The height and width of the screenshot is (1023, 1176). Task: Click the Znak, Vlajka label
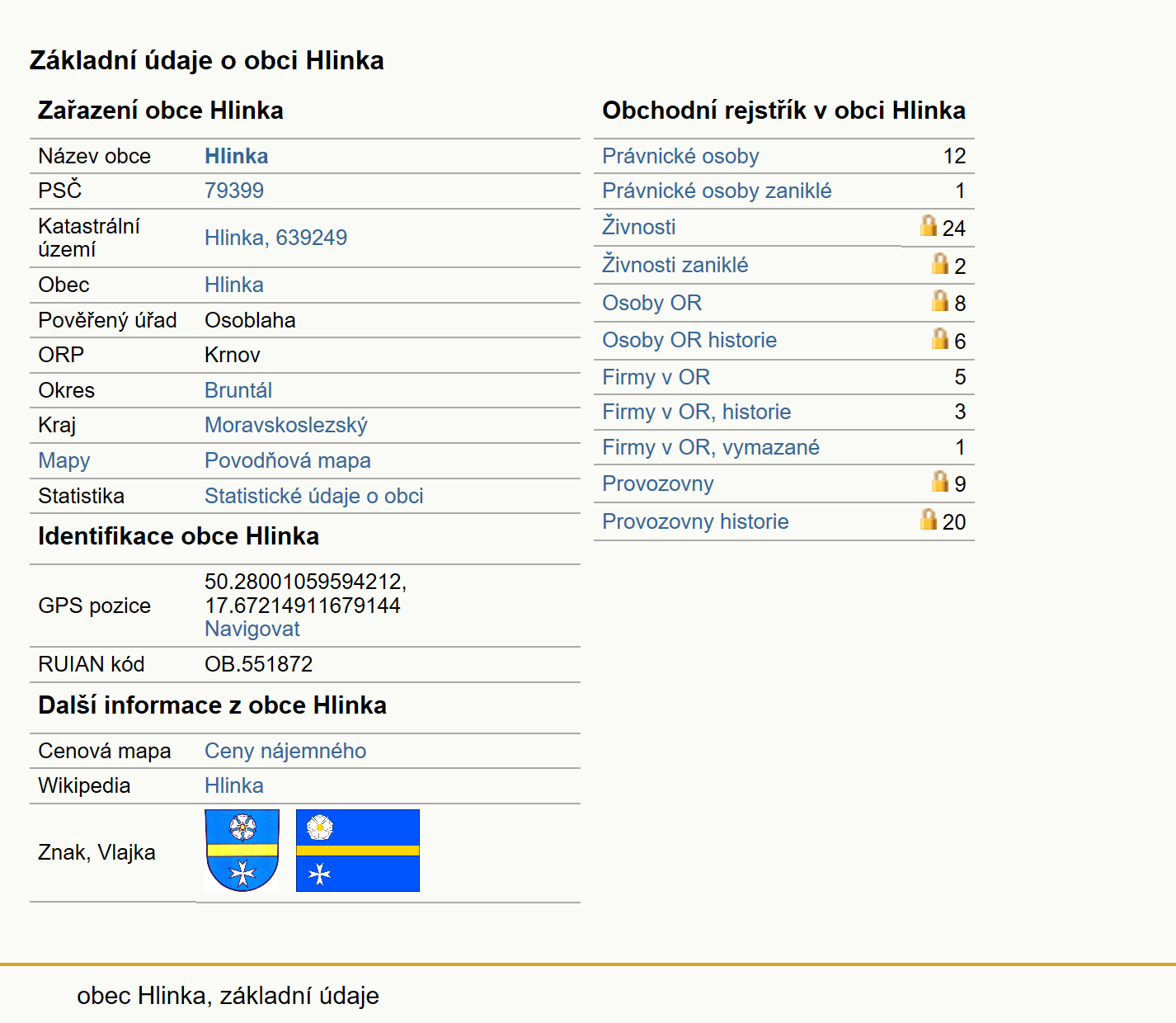(97, 852)
